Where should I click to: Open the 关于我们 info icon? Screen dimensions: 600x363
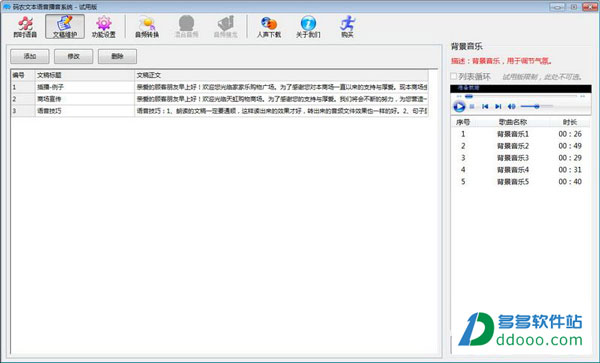308,27
